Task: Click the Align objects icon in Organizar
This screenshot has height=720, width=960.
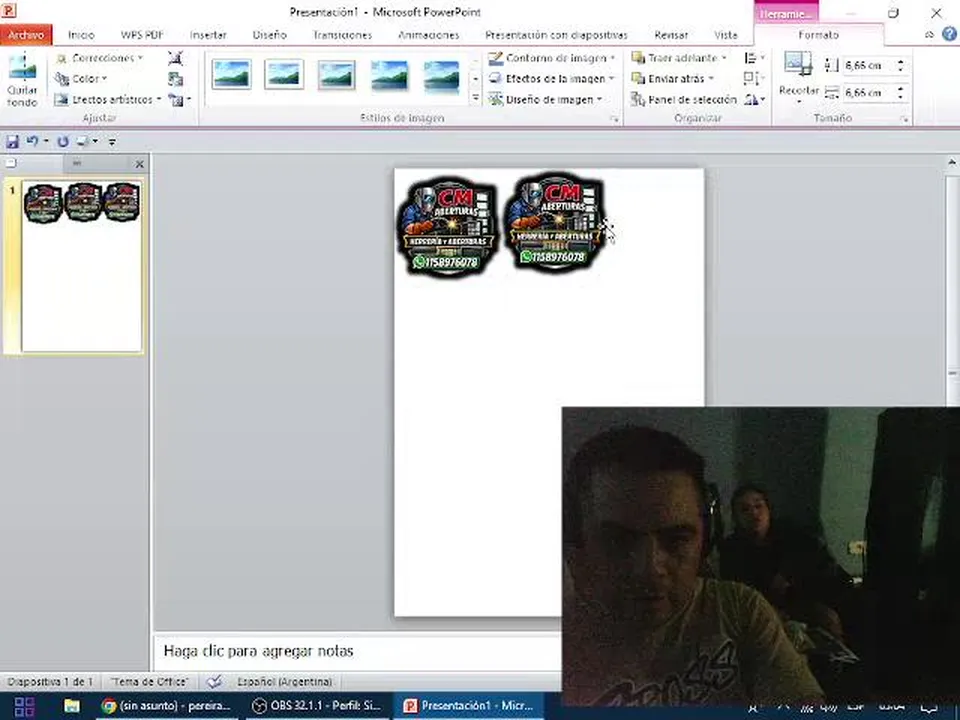Action: [754, 58]
